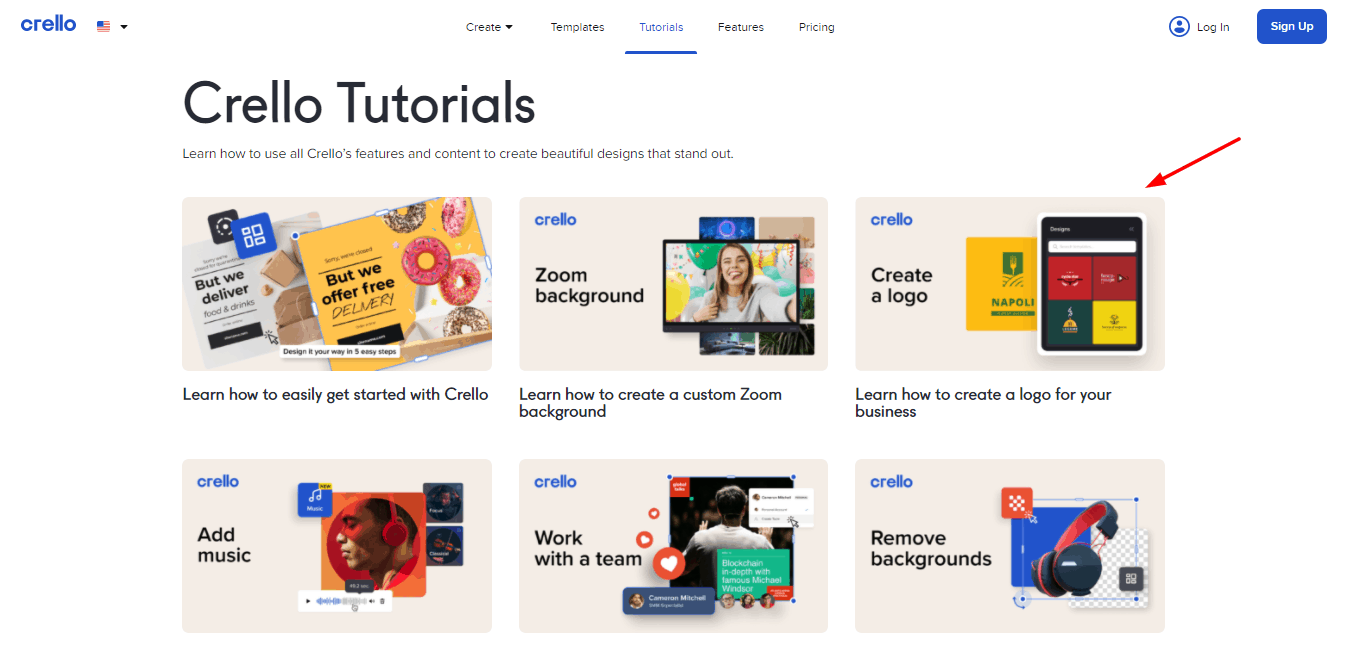The width and height of the screenshot is (1346, 646).
Task: Click the Log In link
Action: (x=1213, y=27)
